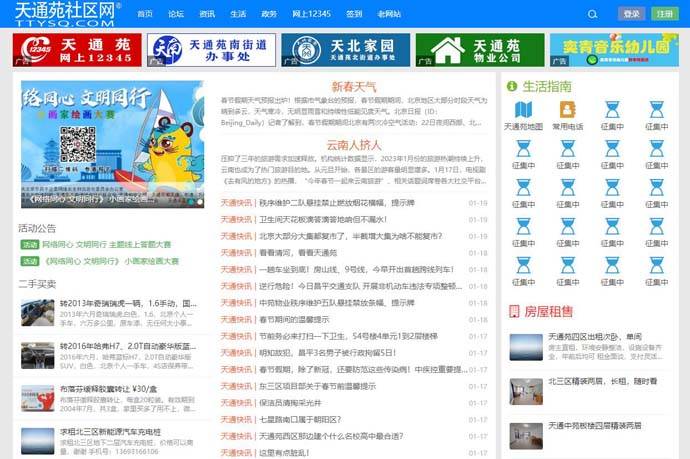The height and width of the screenshot is (459, 690).
Task: Open news item 七星路南口属于朝阳区?
Action: tap(300, 420)
